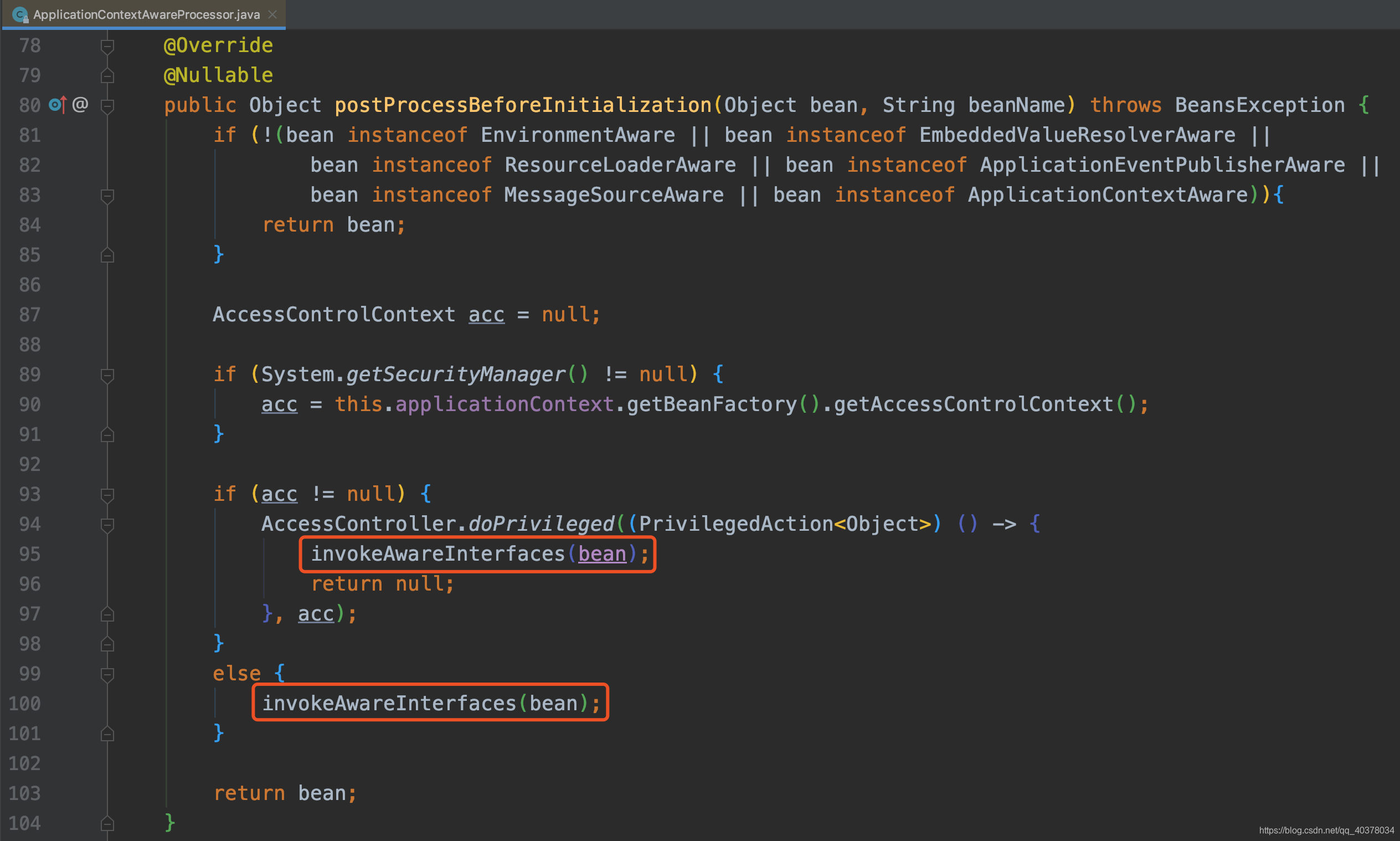Viewport: 1400px width, 841px height.
Task: Click the 'throws' keyword on line 80
Action: pyautogui.click(x=1126, y=105)
